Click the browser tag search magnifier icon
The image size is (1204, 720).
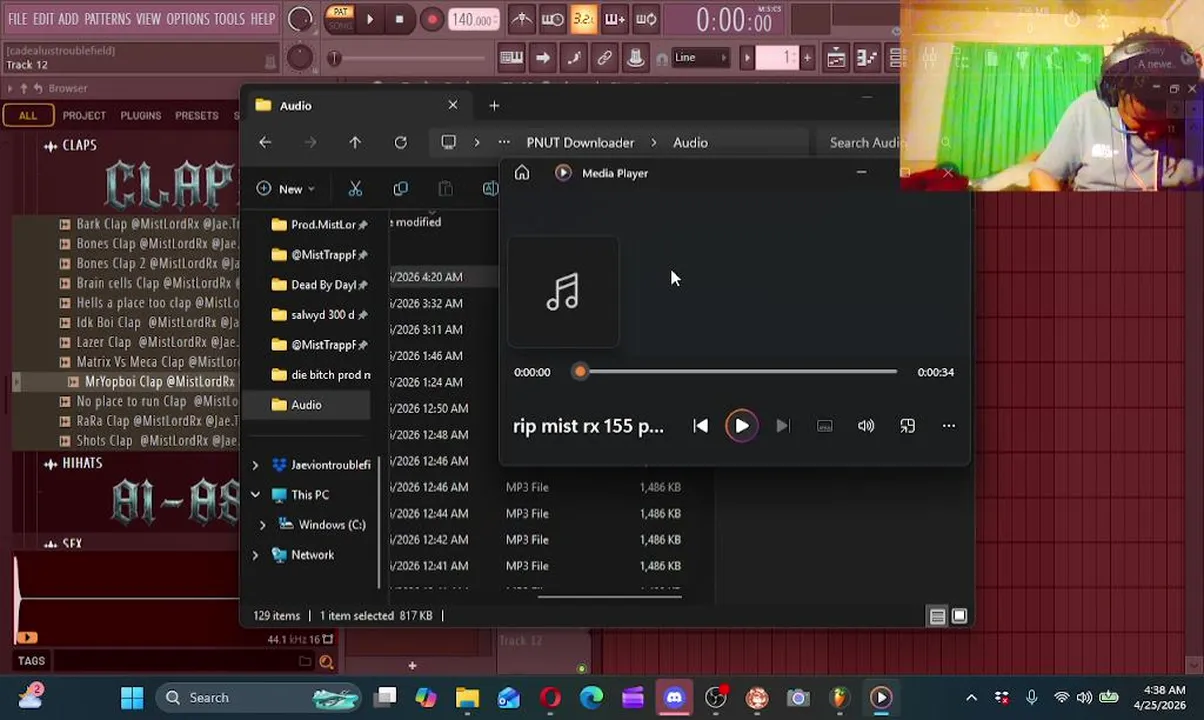coord(326,661)
